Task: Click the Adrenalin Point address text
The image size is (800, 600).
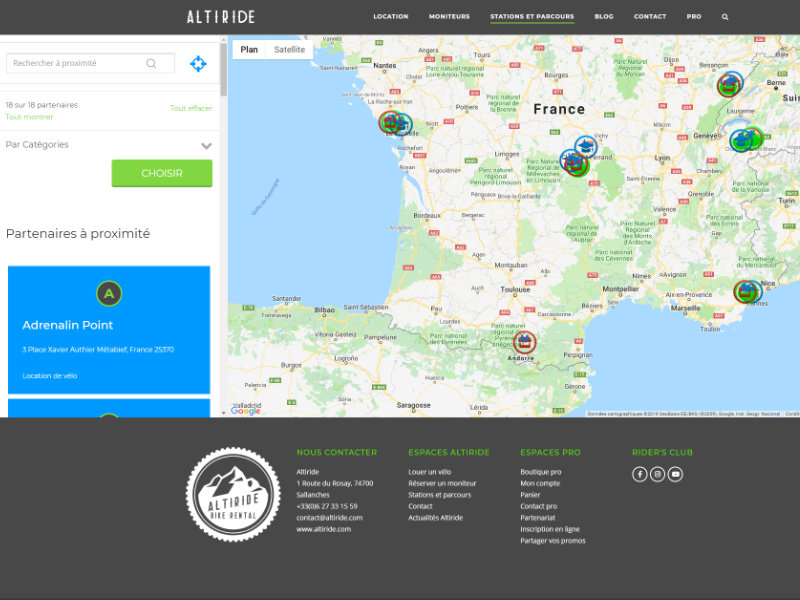Action: [98, 349]
